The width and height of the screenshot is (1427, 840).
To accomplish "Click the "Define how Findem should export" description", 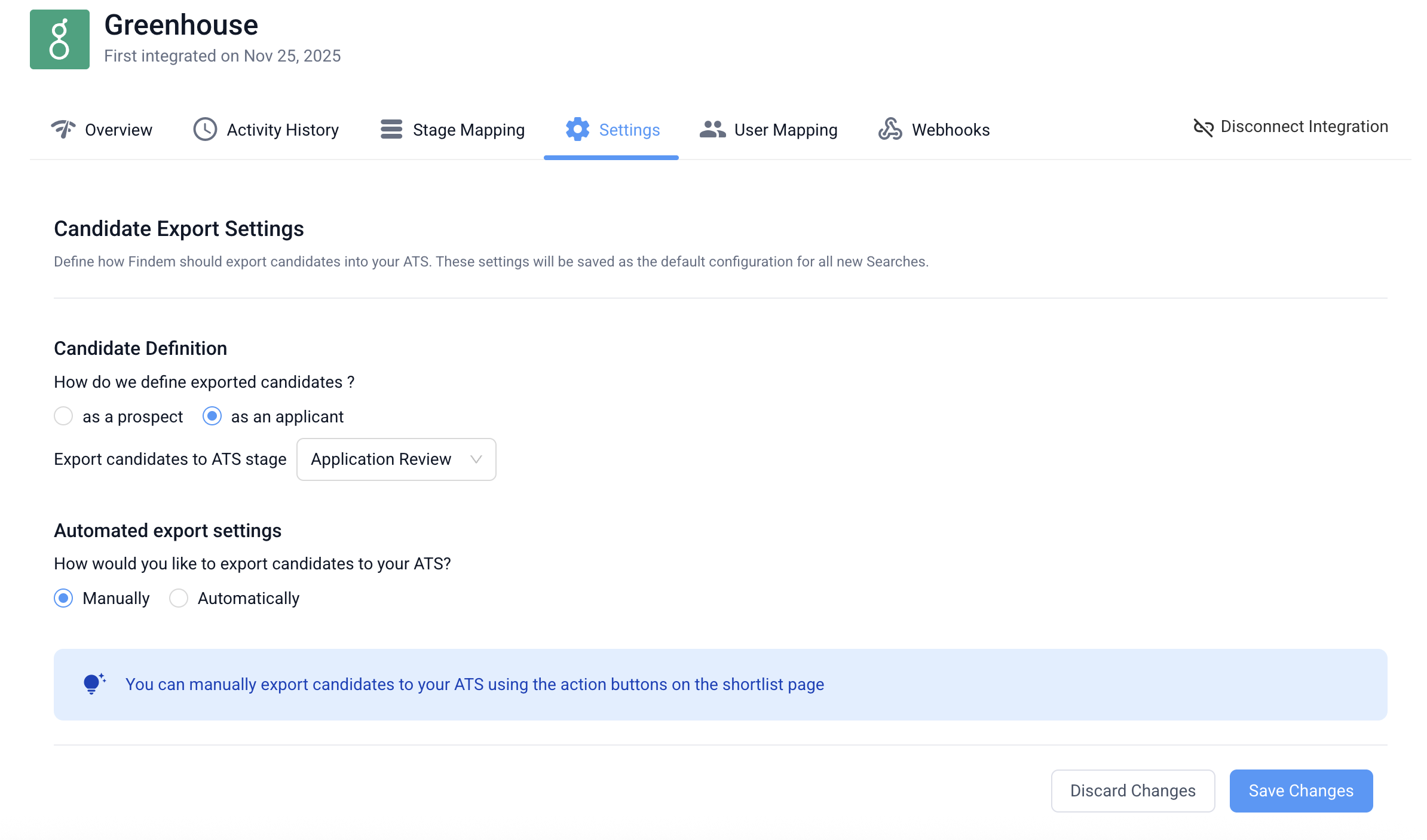I will [x=491, y=262].
